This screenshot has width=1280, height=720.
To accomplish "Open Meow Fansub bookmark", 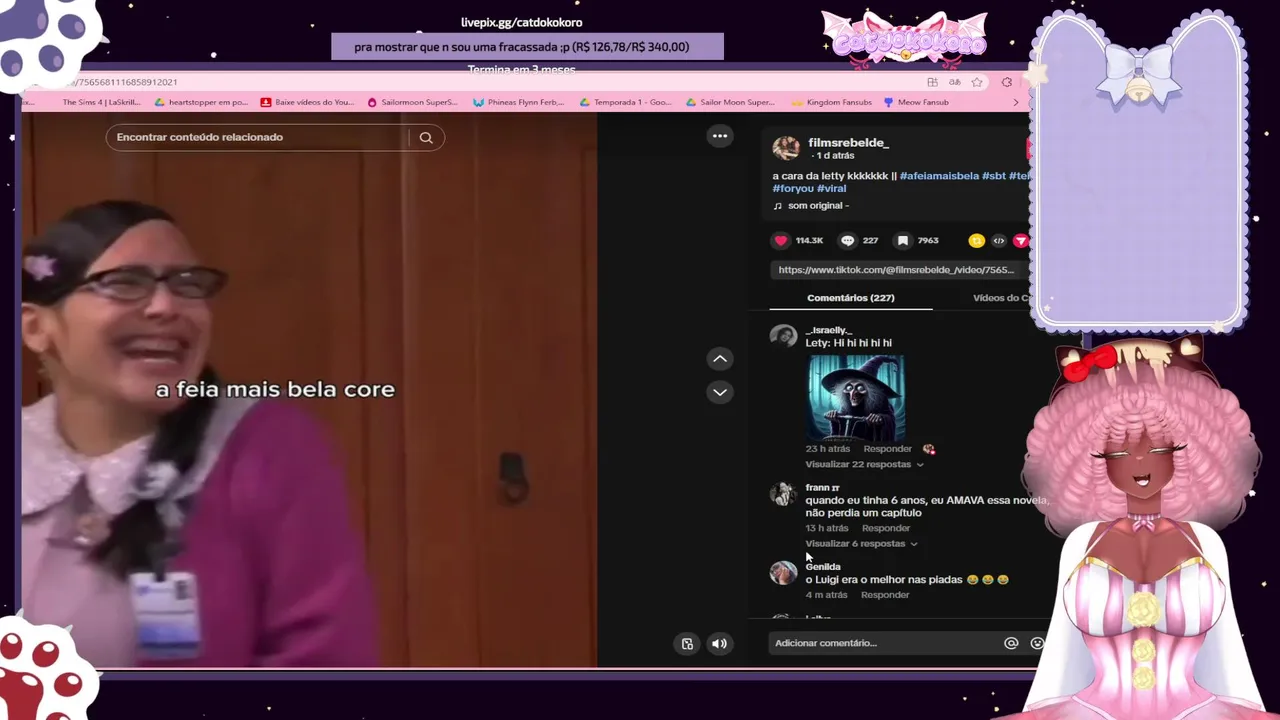I will tap(916, 102).
